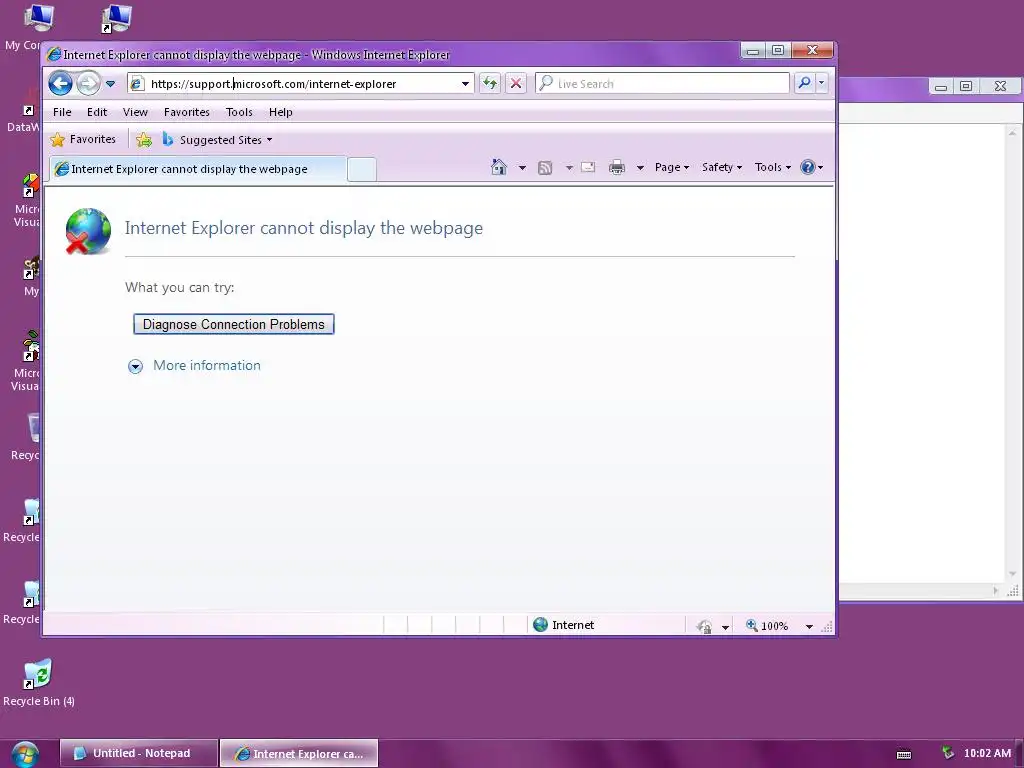Open the Windows Start orb
The image size is (1024, 768).
click(25, 754)
